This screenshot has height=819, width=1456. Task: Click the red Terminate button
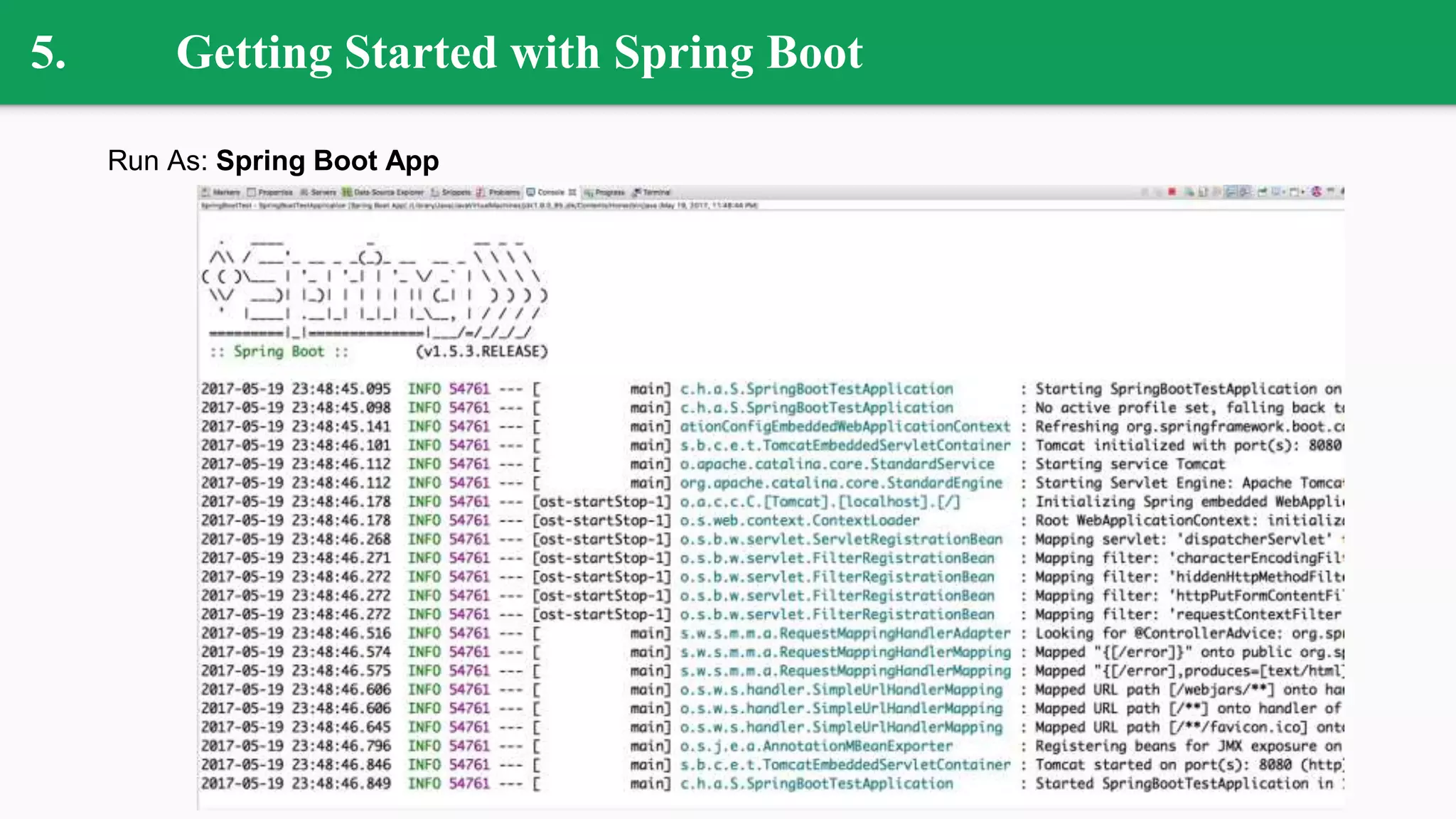point(1172,192)
